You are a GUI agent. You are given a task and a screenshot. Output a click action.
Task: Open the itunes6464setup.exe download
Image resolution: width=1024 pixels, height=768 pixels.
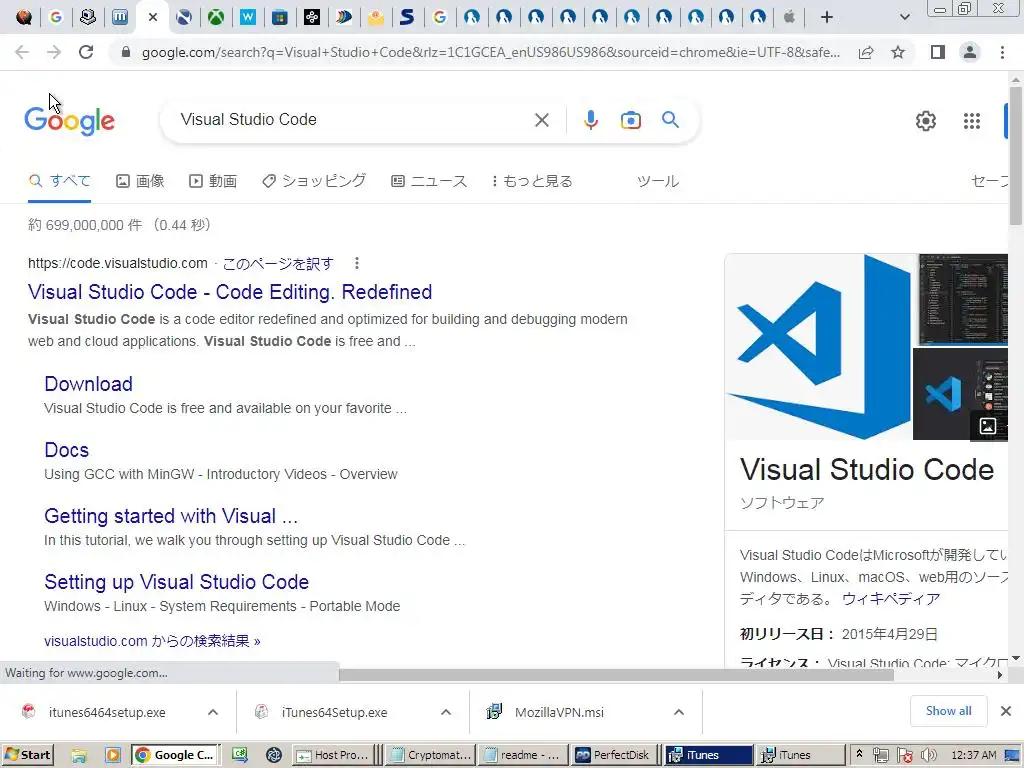106,712
